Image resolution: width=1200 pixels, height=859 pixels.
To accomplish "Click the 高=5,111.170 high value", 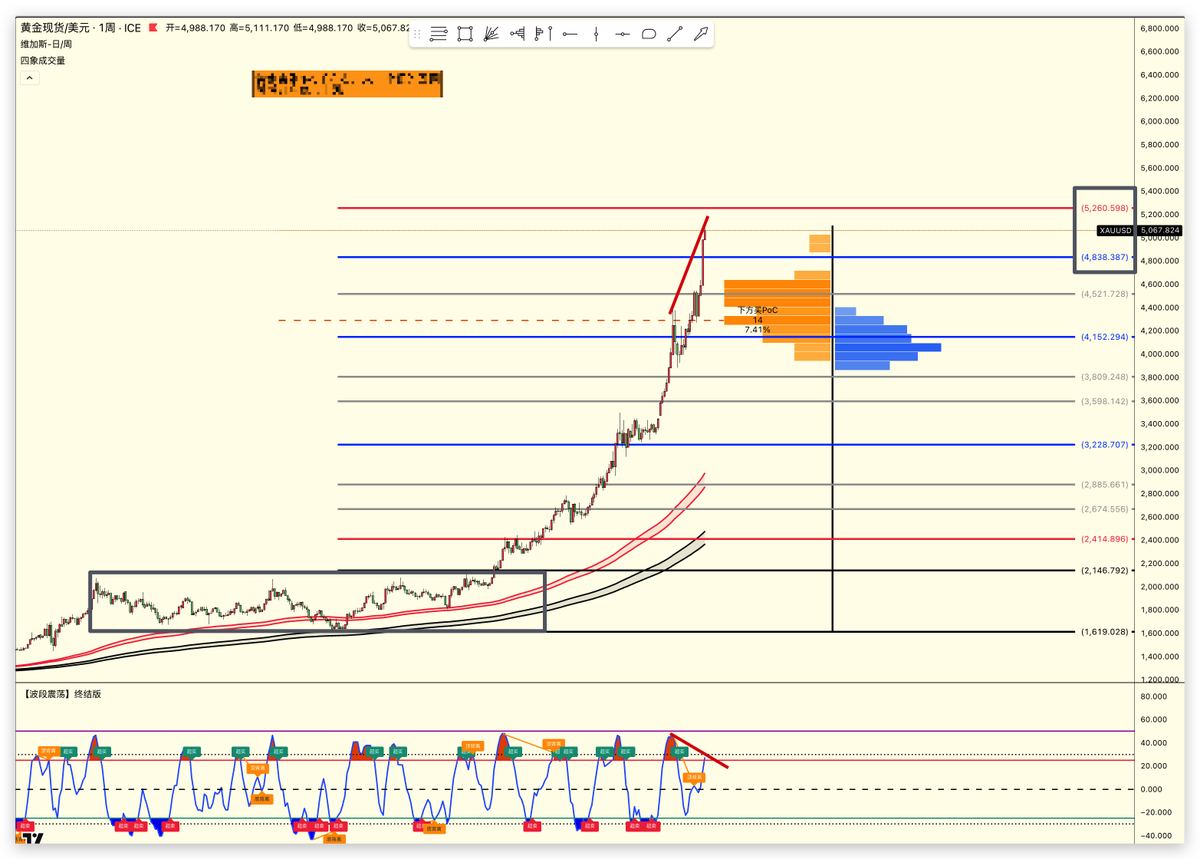I will coord(259,28).
